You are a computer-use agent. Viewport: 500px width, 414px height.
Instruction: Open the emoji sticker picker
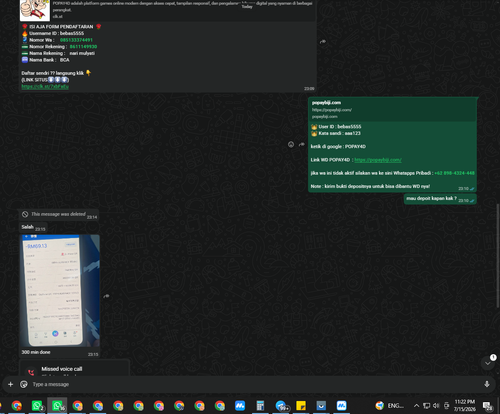click(x=24, y=384)
